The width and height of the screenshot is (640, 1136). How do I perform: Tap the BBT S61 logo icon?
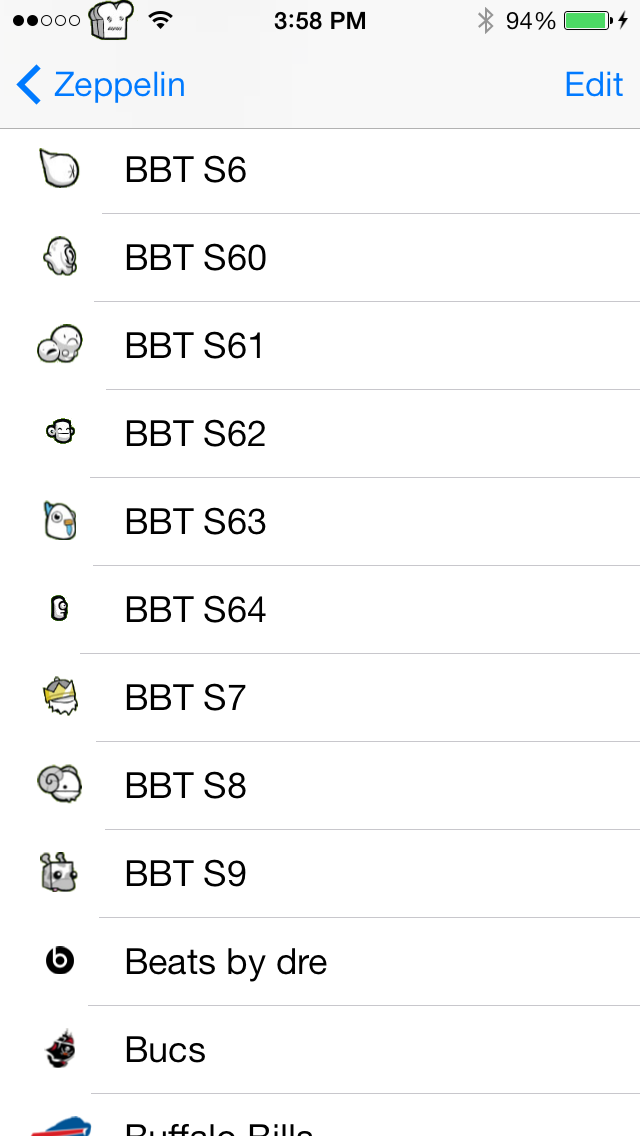(59, 344)
